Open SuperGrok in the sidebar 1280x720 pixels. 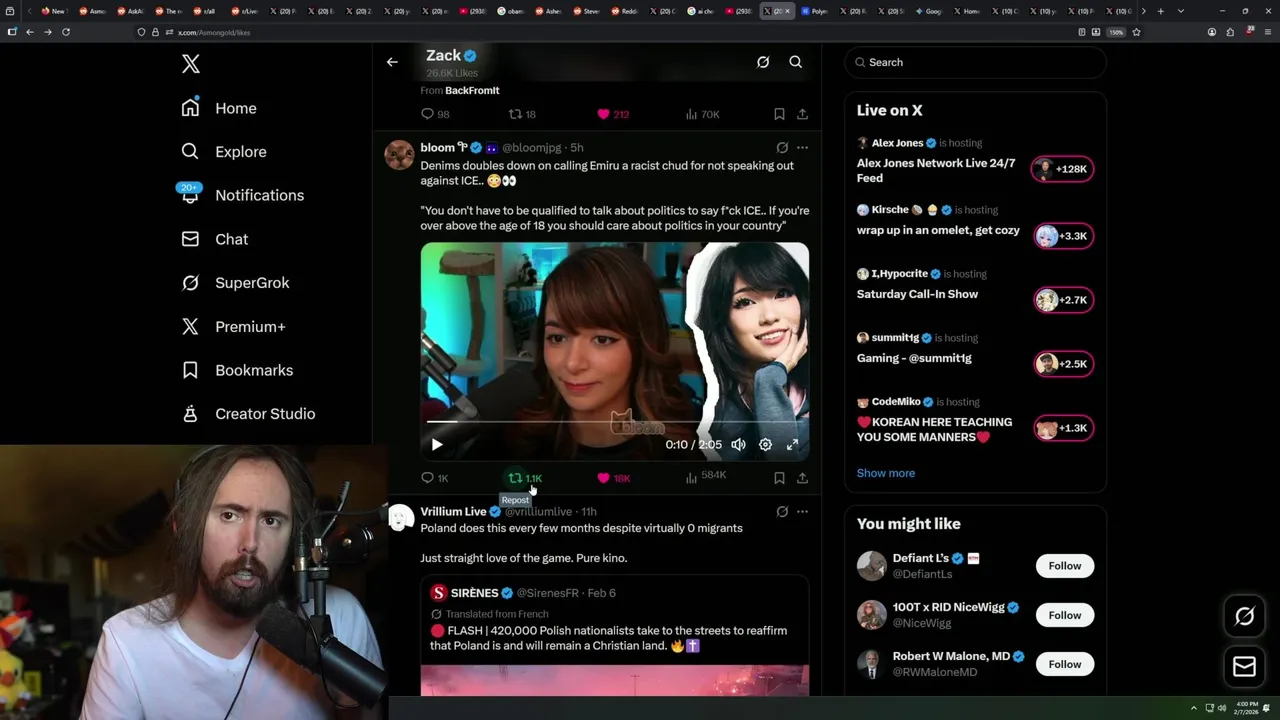point(235,283)
